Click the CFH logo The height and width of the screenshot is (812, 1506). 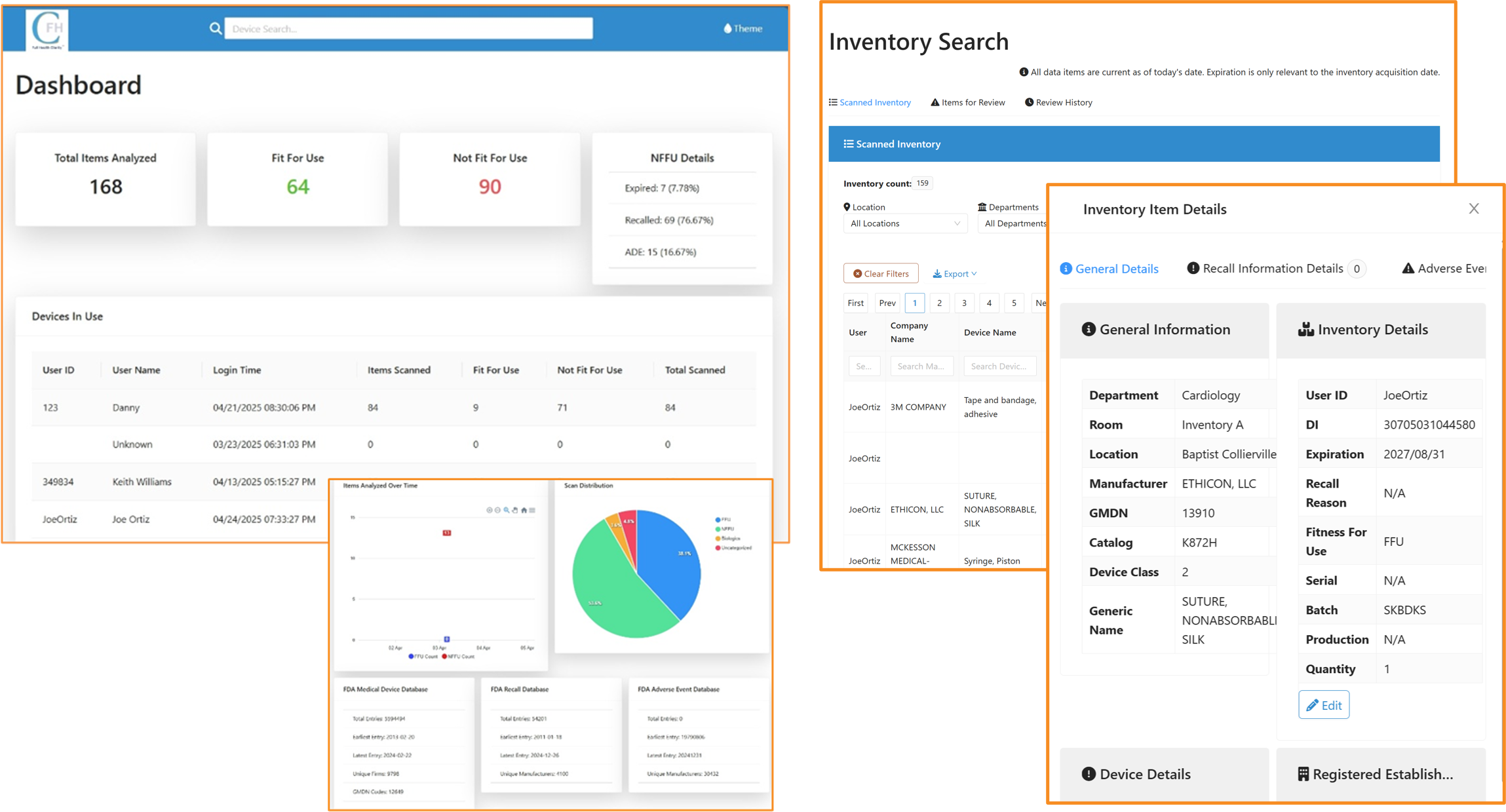tap(48, 29)
